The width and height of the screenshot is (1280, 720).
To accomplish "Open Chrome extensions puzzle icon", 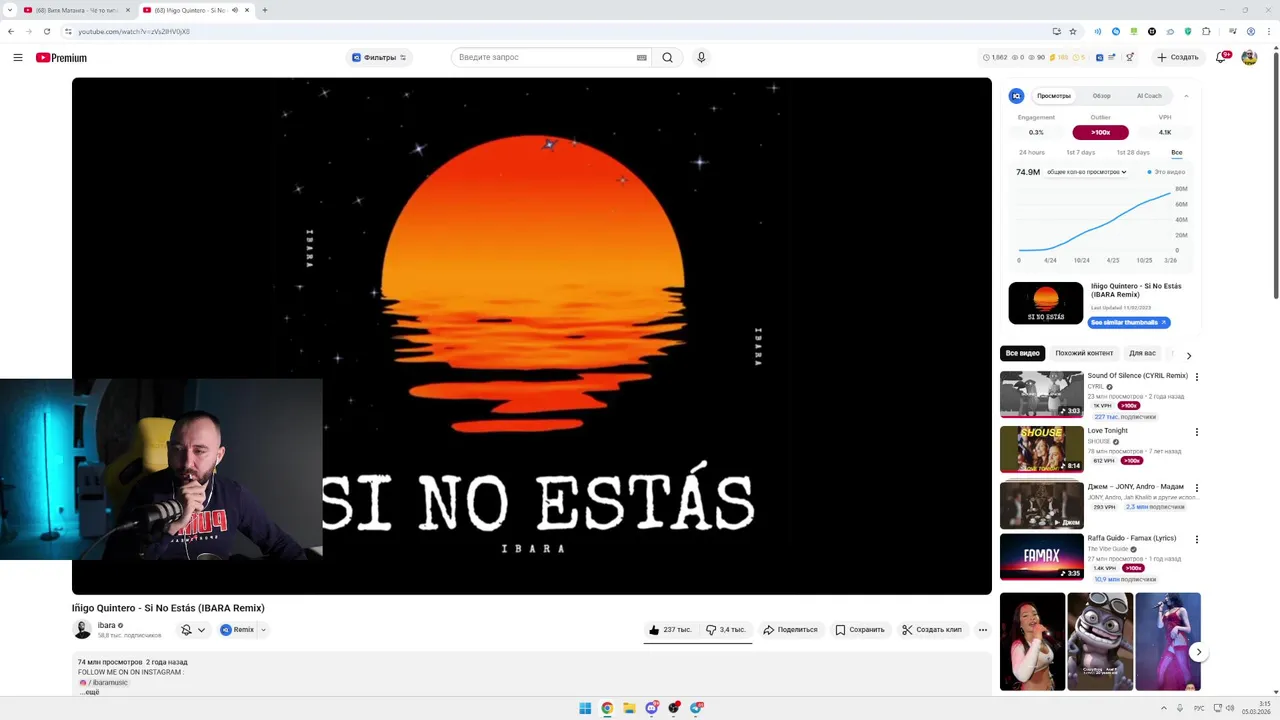I will pyautogui.click(x=1206, y=31).
